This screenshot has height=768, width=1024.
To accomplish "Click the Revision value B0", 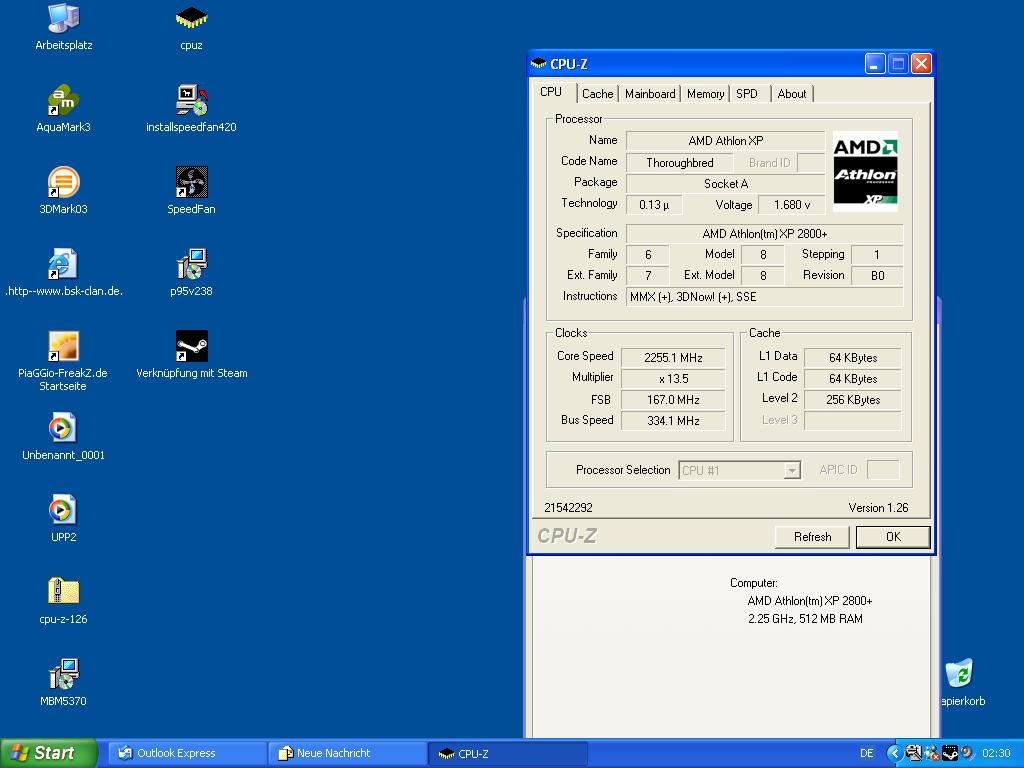I will 877,276.
